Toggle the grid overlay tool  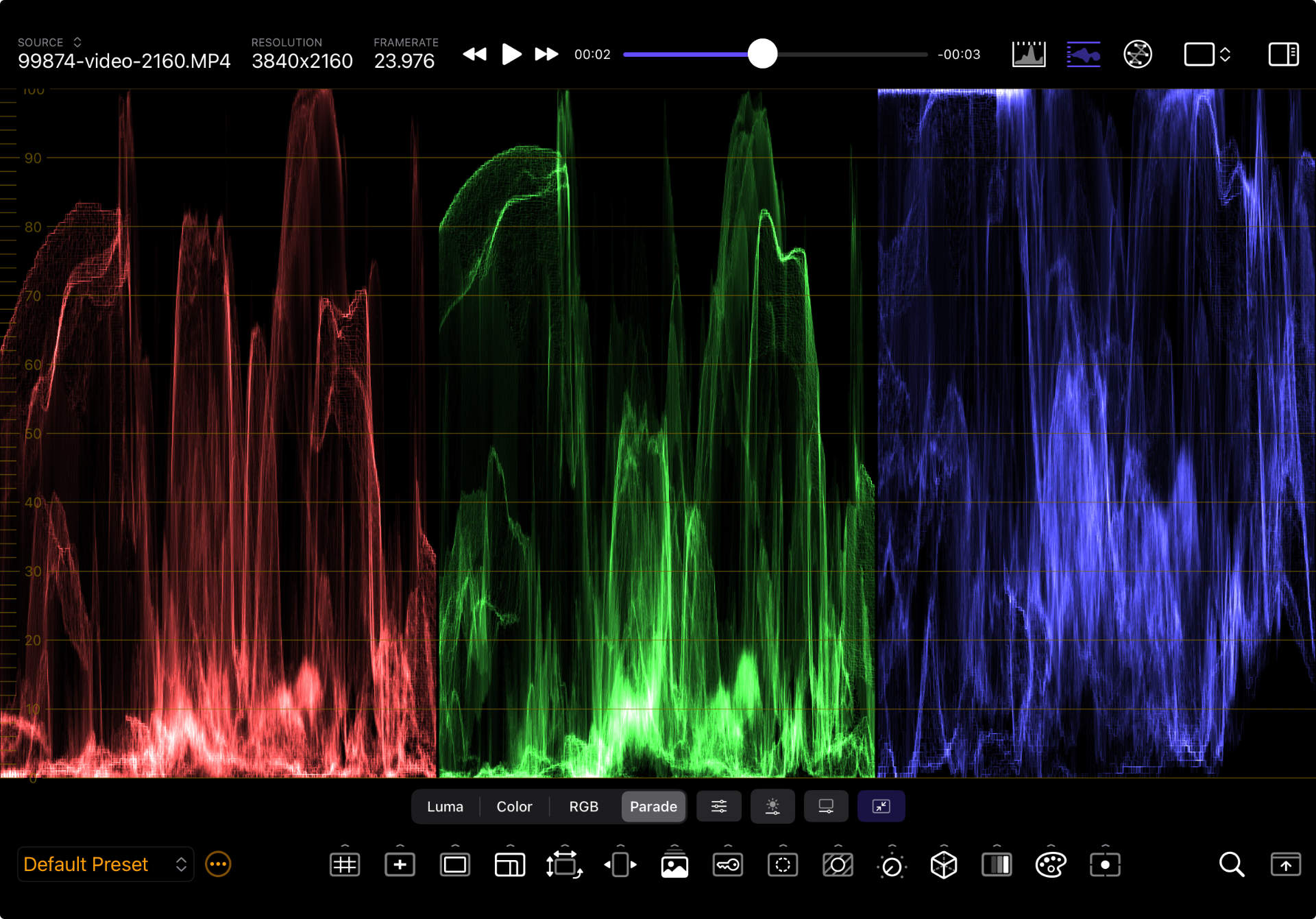coord(344,865)
